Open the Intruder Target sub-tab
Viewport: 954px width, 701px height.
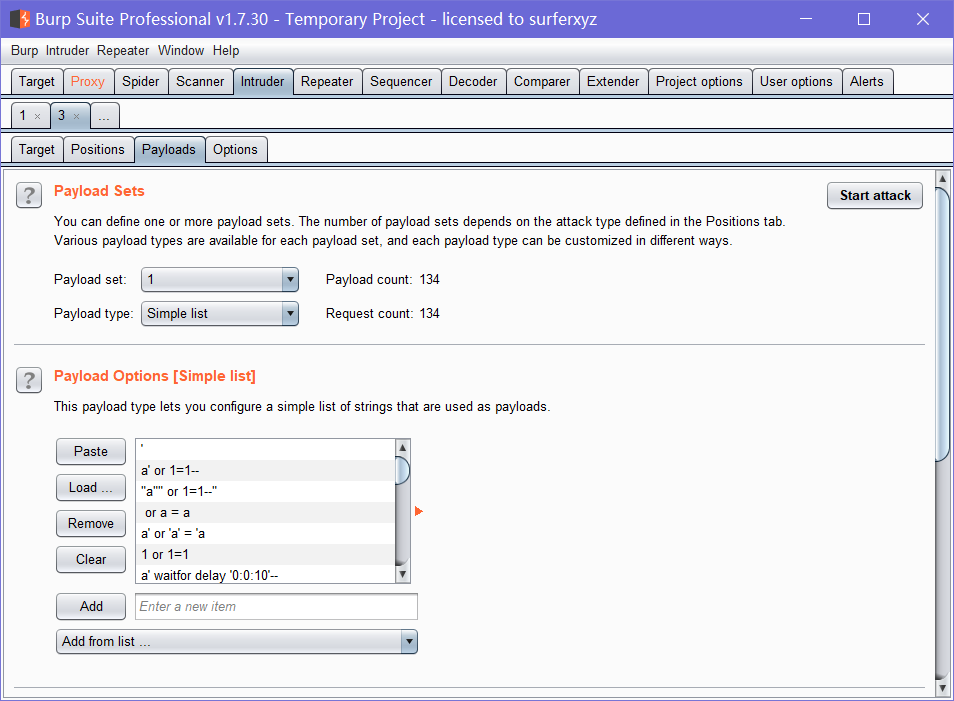tap(37, 150)
